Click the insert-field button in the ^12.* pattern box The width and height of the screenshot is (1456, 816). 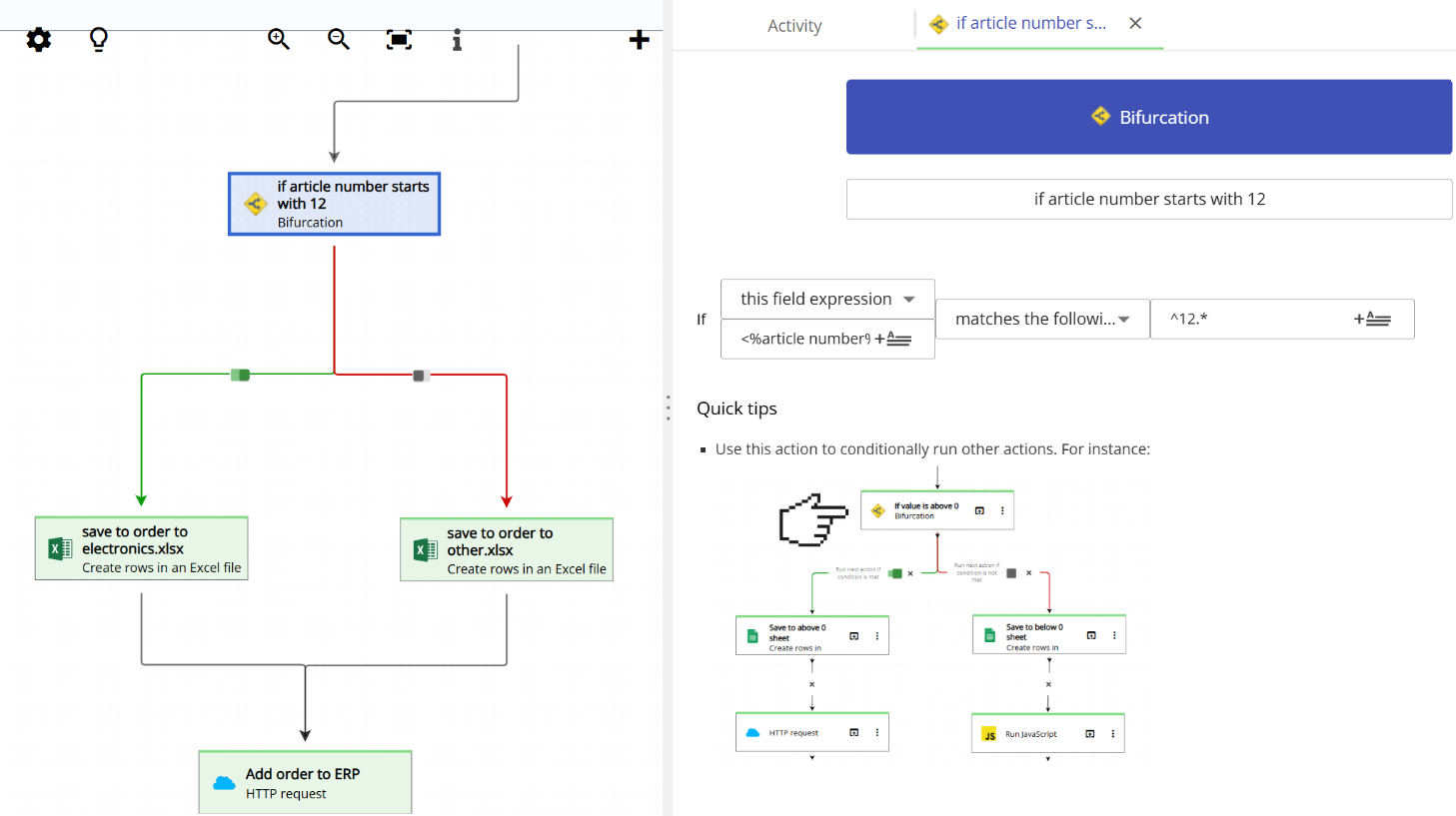pos(1373,319)
